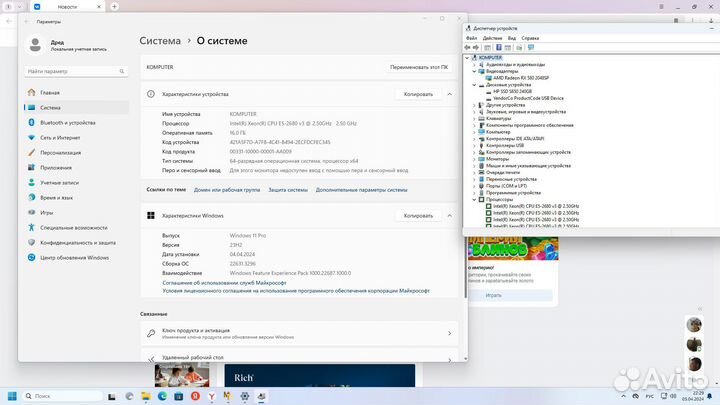Open Соглашение об использовании служб Майкрософт

tap(224, 283)
